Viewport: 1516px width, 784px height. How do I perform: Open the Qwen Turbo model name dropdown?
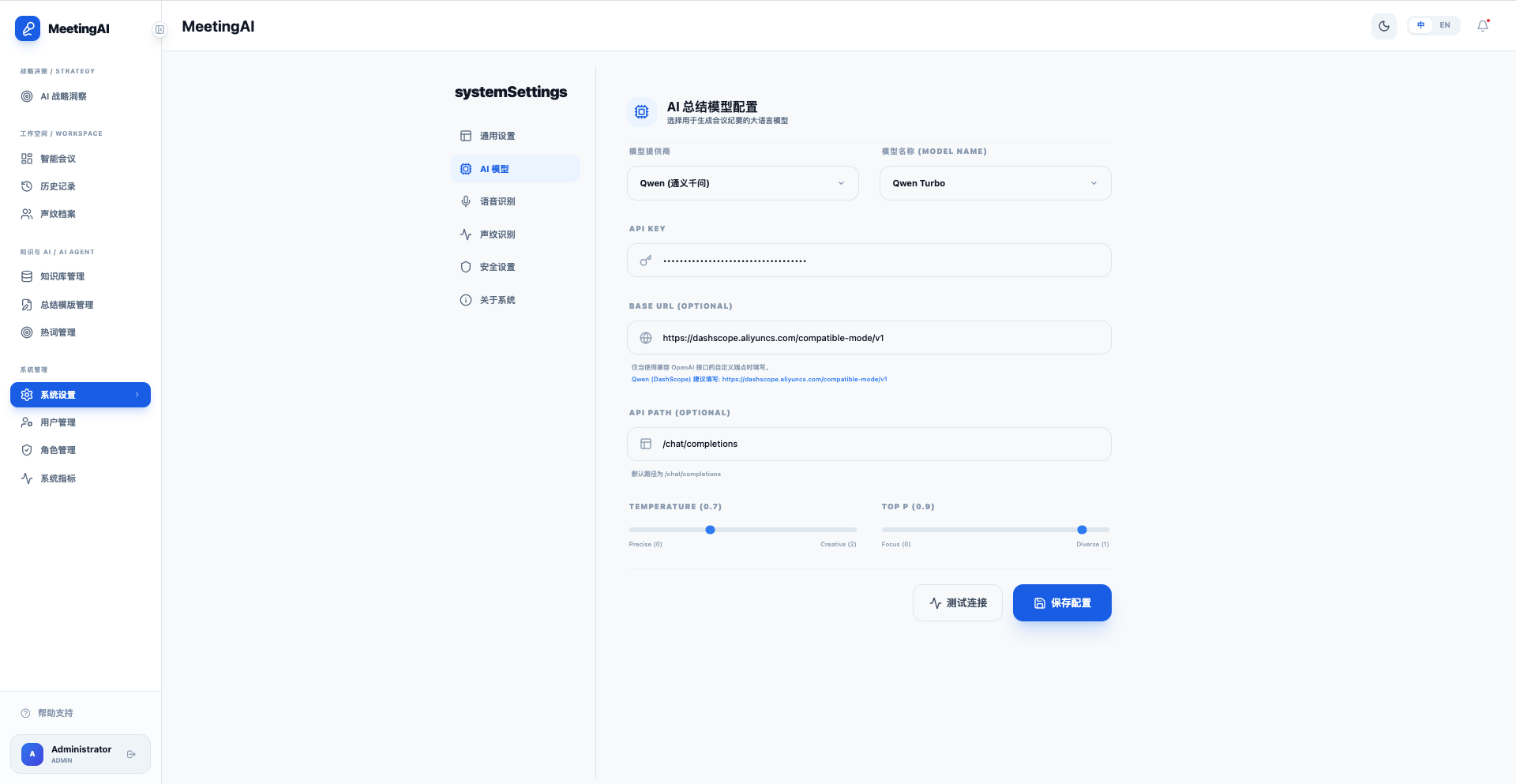click(x=995, y=183)
